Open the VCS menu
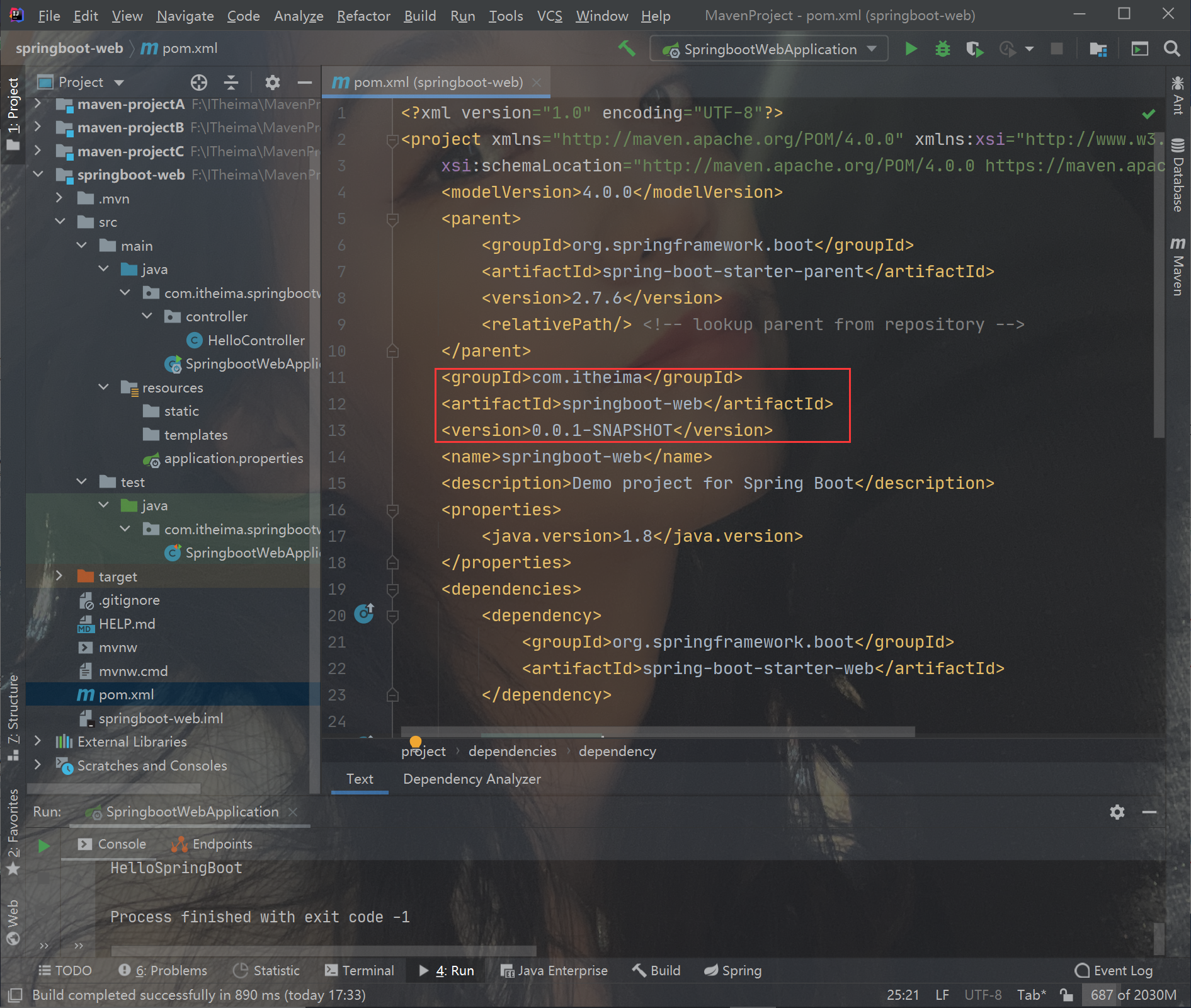Viewport: 1191px width, 1008px height. pos(549,16)
